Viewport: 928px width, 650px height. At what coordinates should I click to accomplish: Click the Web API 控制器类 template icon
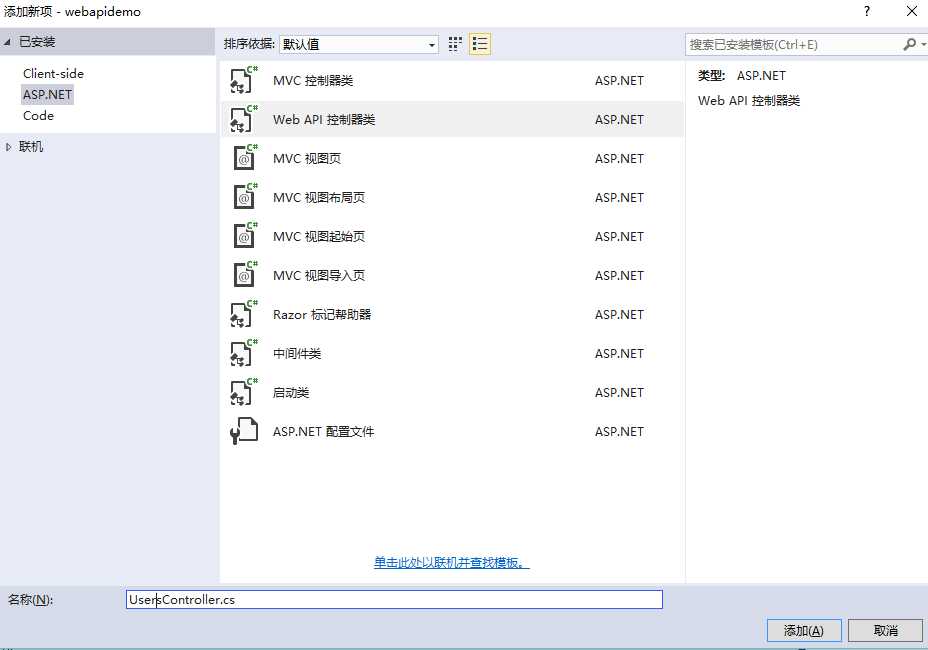[x=244, y=119]
